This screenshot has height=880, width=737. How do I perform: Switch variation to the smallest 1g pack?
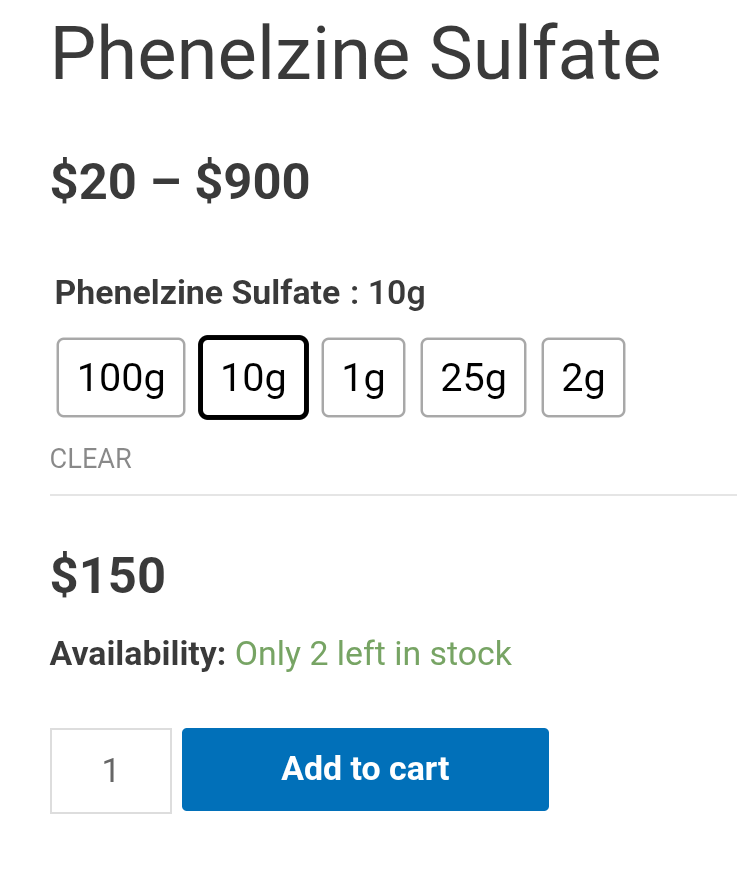pos(363,378)
